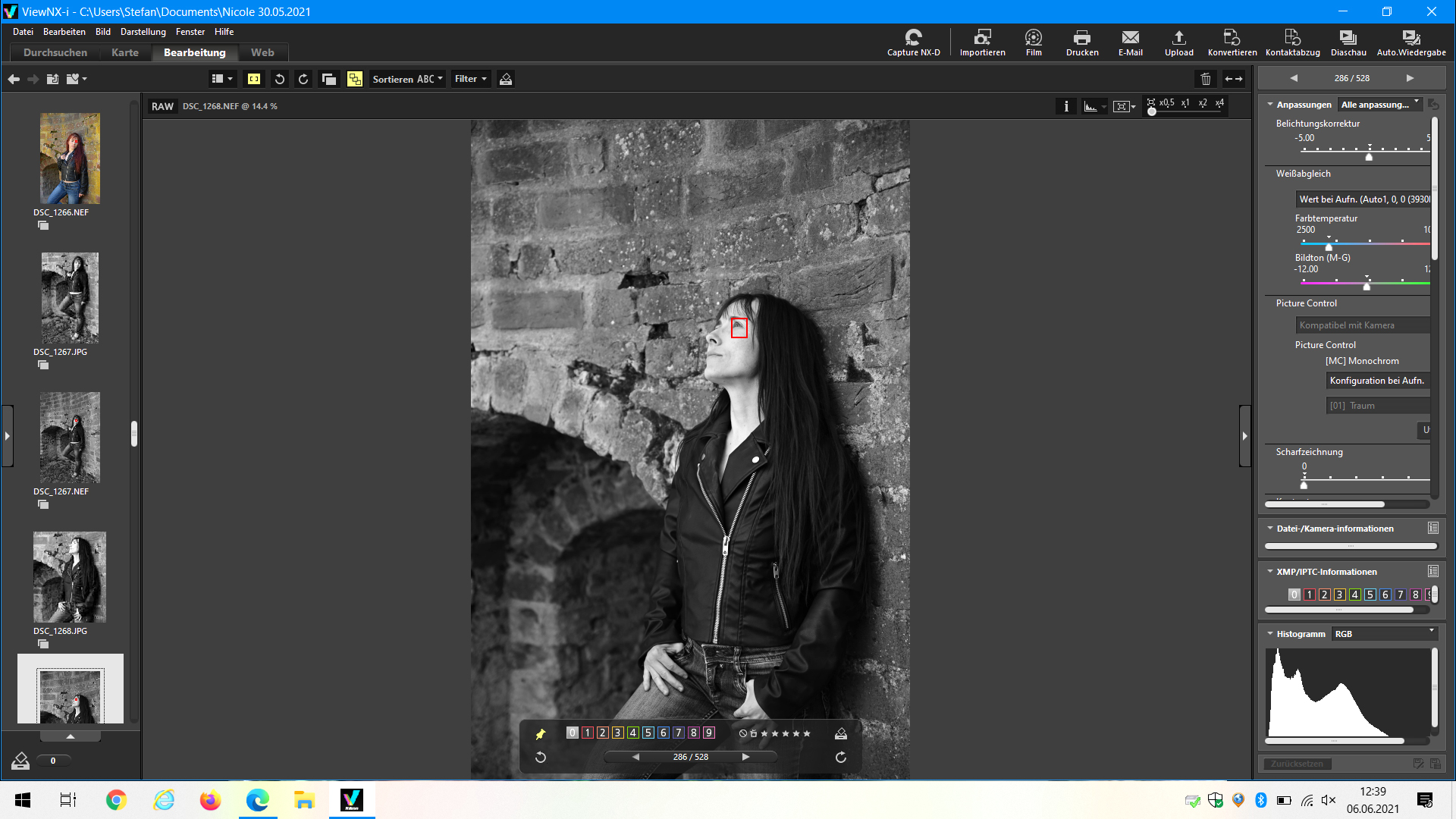Click next image arrow on floating bar
Viewport: 1456px width, 819px height.
coord(745,757)
